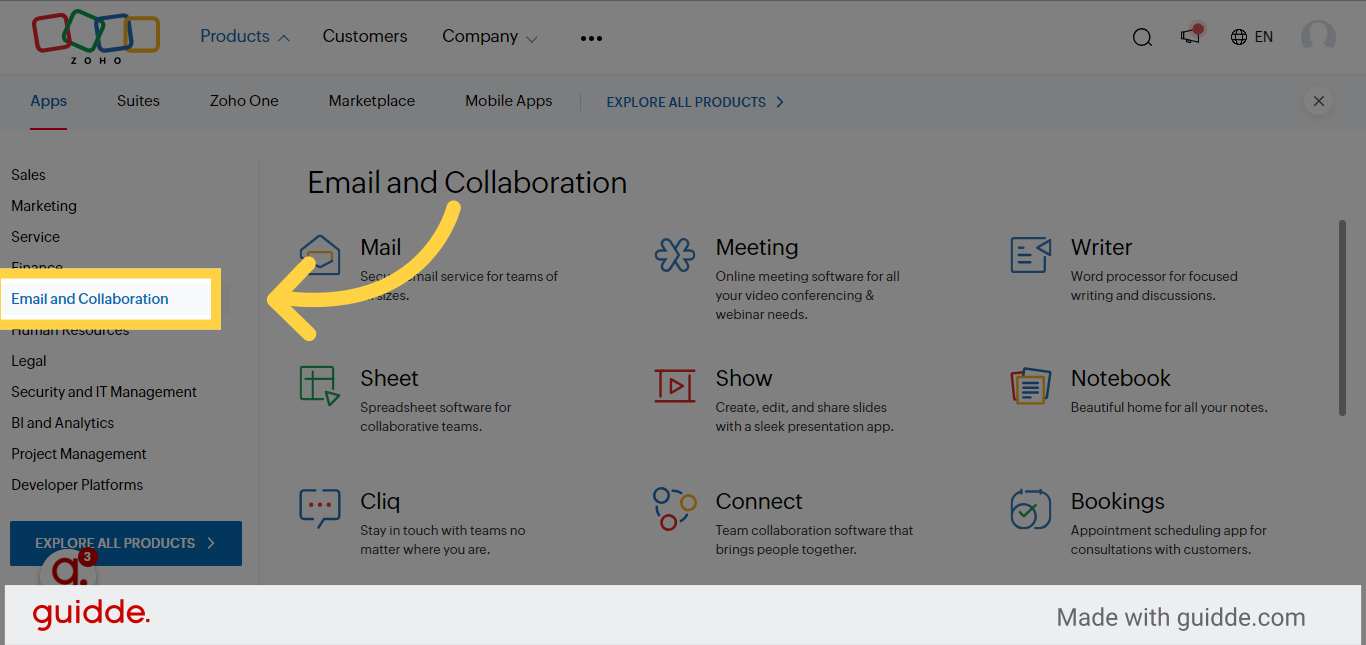The width and height of the screenshot is (1366, 645).
Task: Open the Cliq product title
Action: point(380,501)
